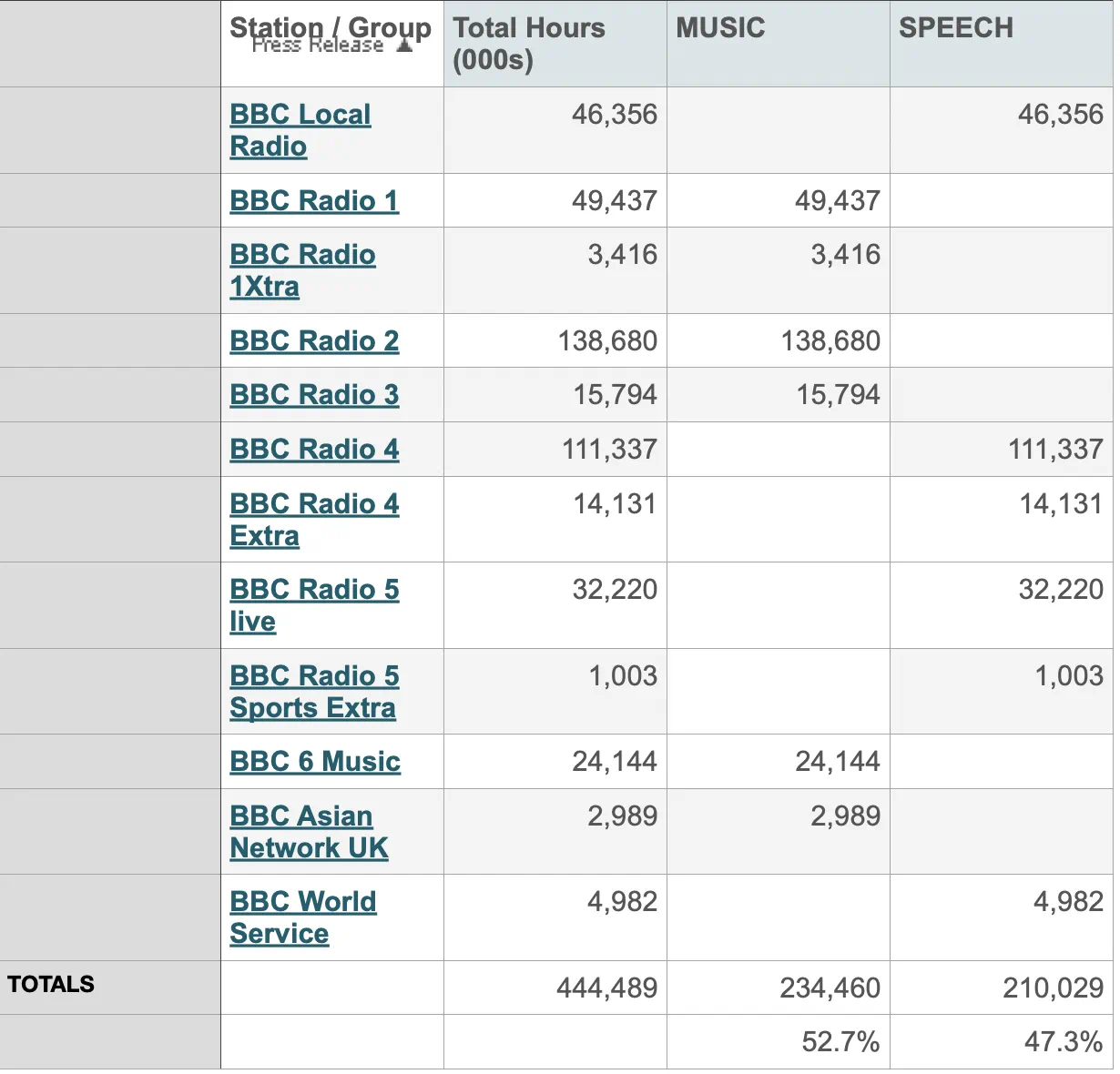Open the BBC 6 Music link
The width and height of the screenshot is (1120, 1074).
click(x=315, y=761)
